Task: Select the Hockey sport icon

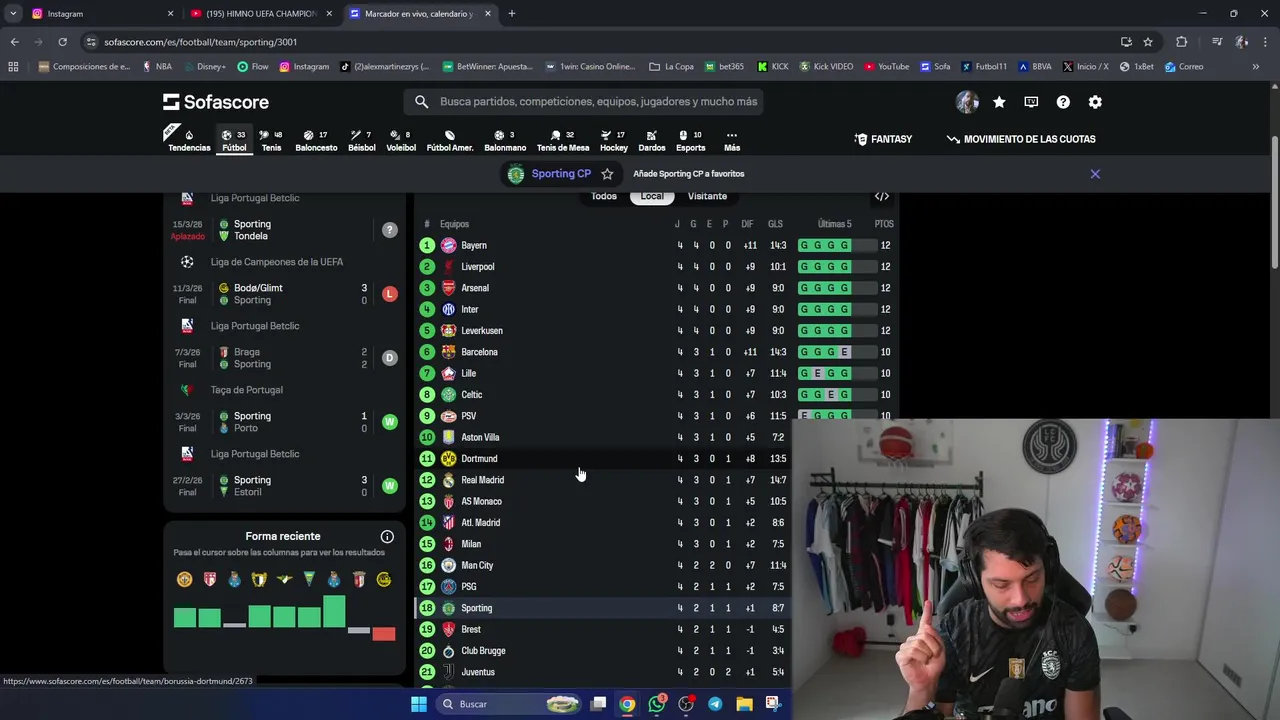Action: [x=614, y=140]
